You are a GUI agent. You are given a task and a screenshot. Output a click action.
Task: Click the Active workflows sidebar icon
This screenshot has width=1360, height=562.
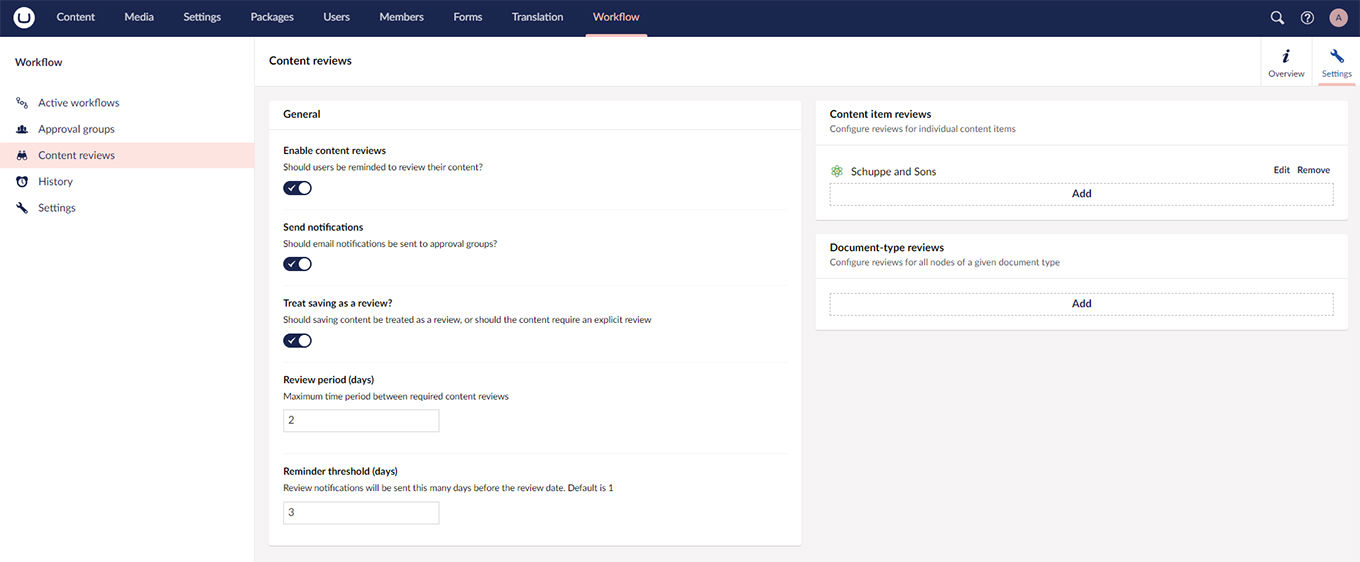click(22, 103)
